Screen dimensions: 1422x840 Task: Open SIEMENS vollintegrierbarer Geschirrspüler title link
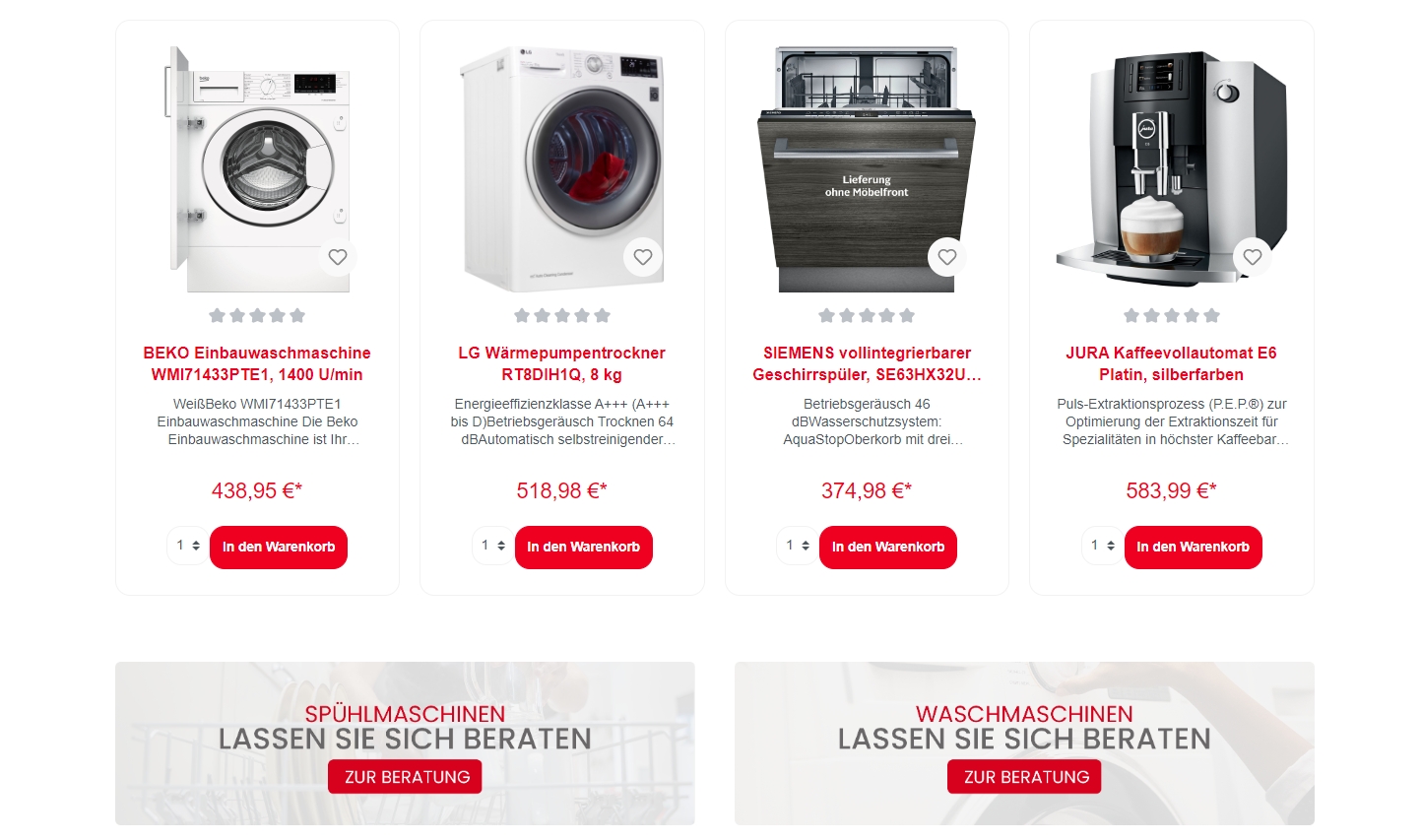[867, 363]
